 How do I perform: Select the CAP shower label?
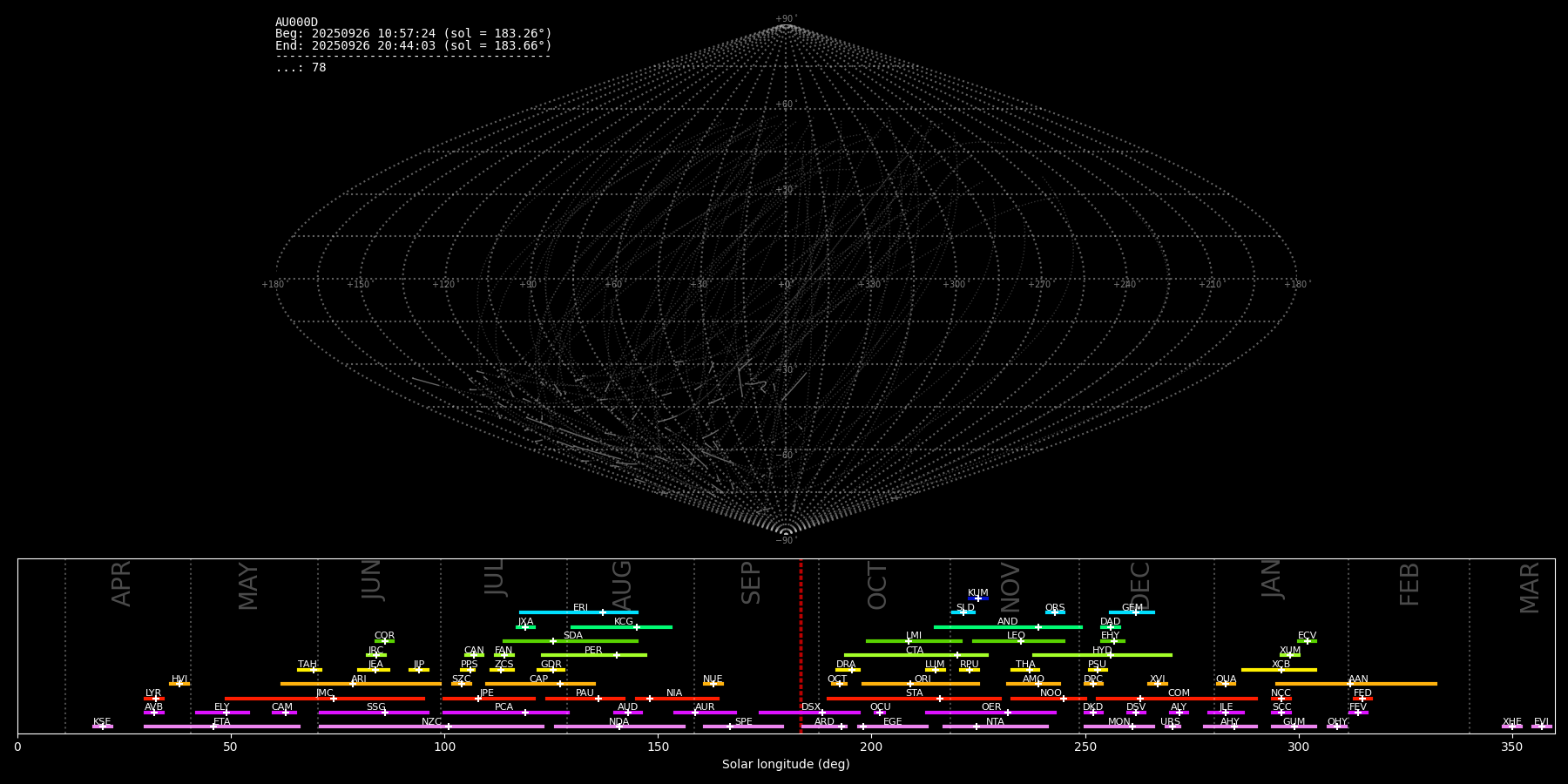point(538,679)
